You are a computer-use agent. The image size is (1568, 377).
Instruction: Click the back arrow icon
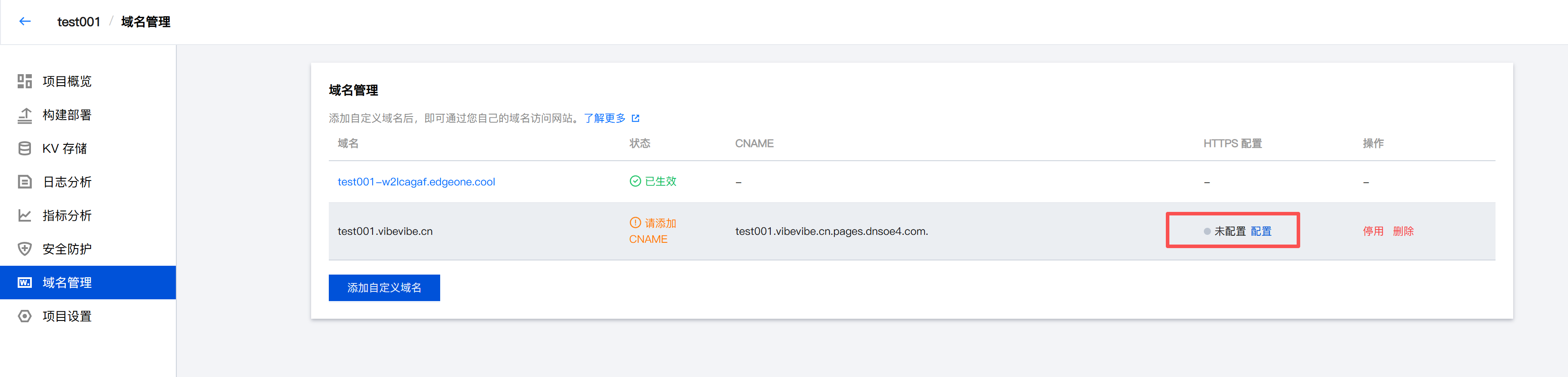pyautogui.click(x=25, y=22)
